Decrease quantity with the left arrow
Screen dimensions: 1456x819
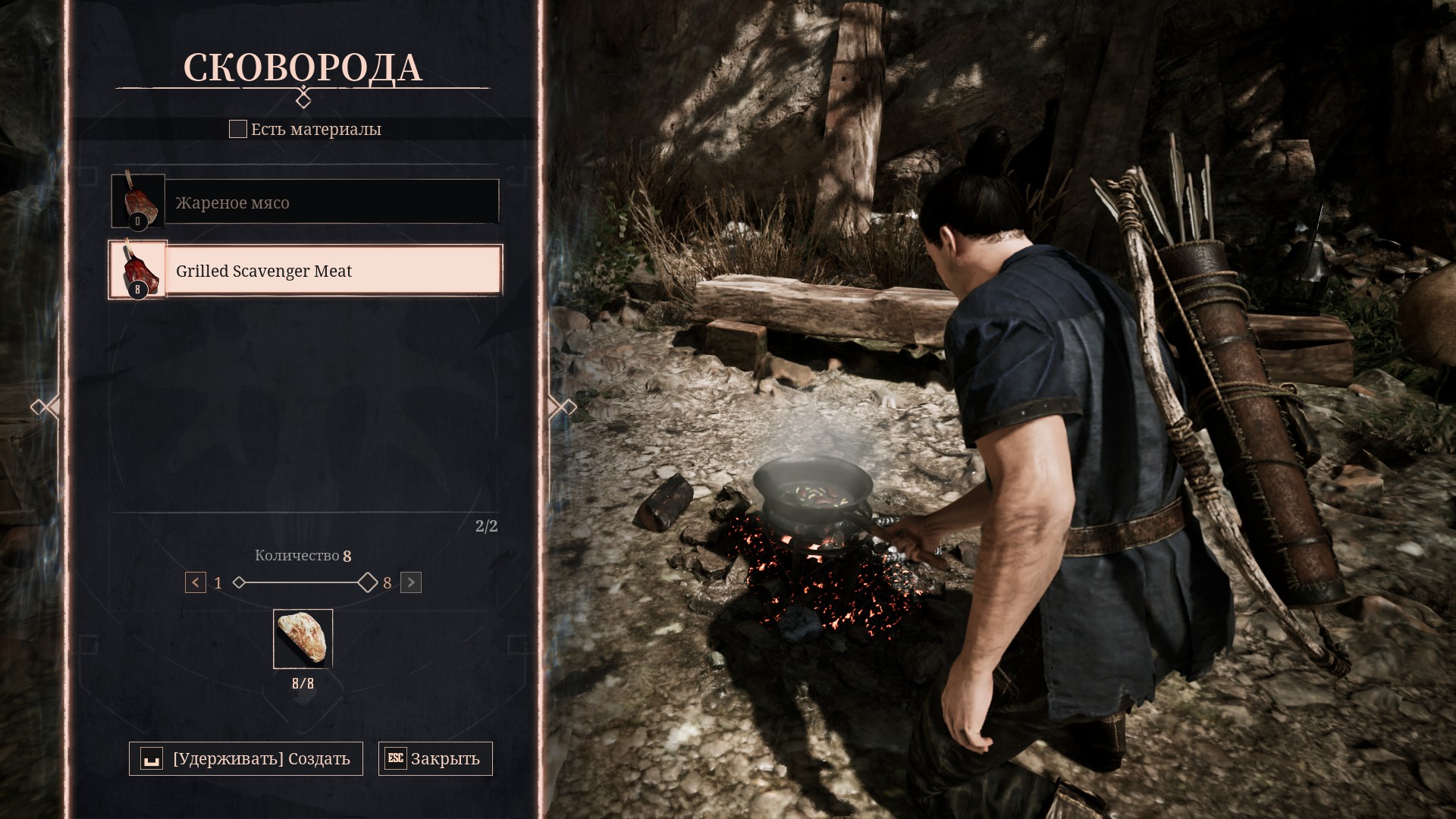click(x=196, y=582)
